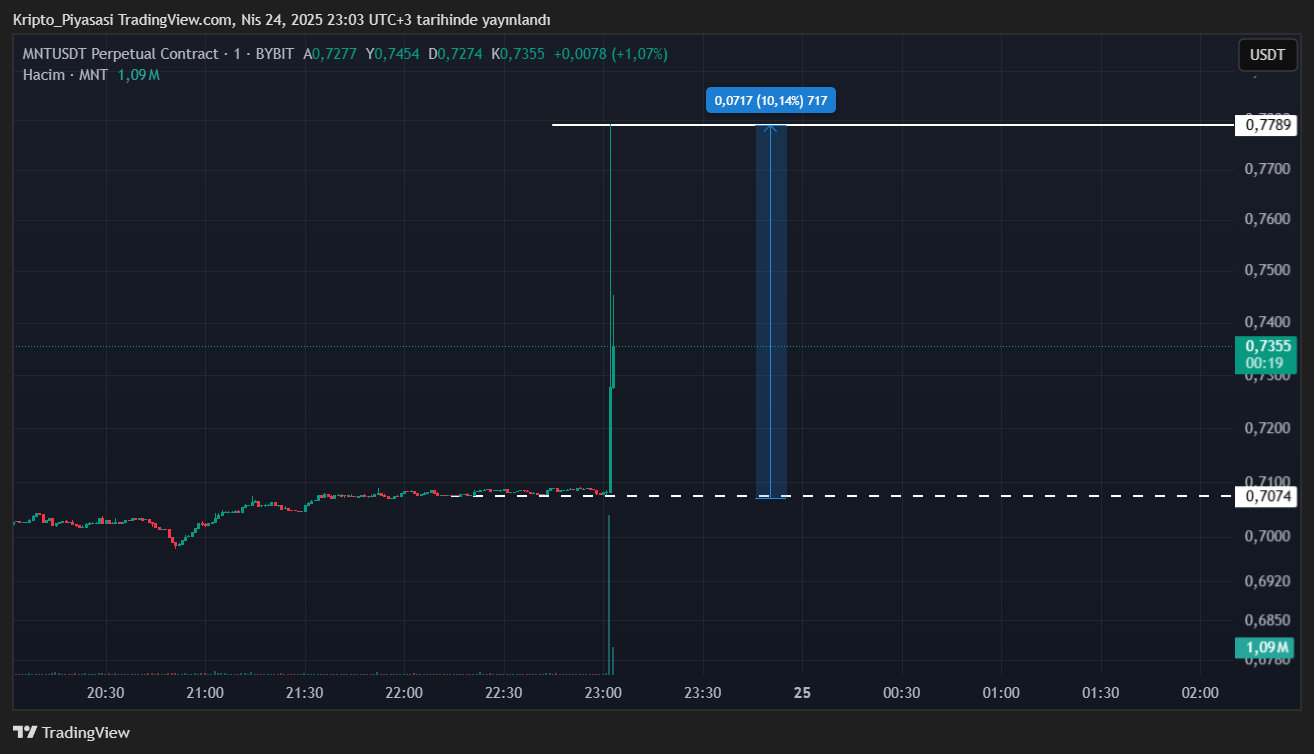
Task: Click the green volume label 1,09M on the price axis
Action: pos(1267,647)
